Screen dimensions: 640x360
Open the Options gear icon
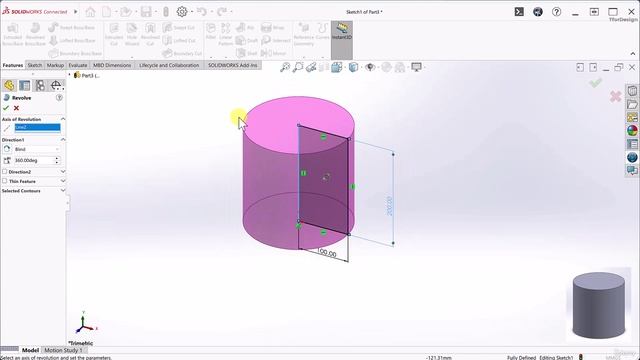[x=182, y=12]
